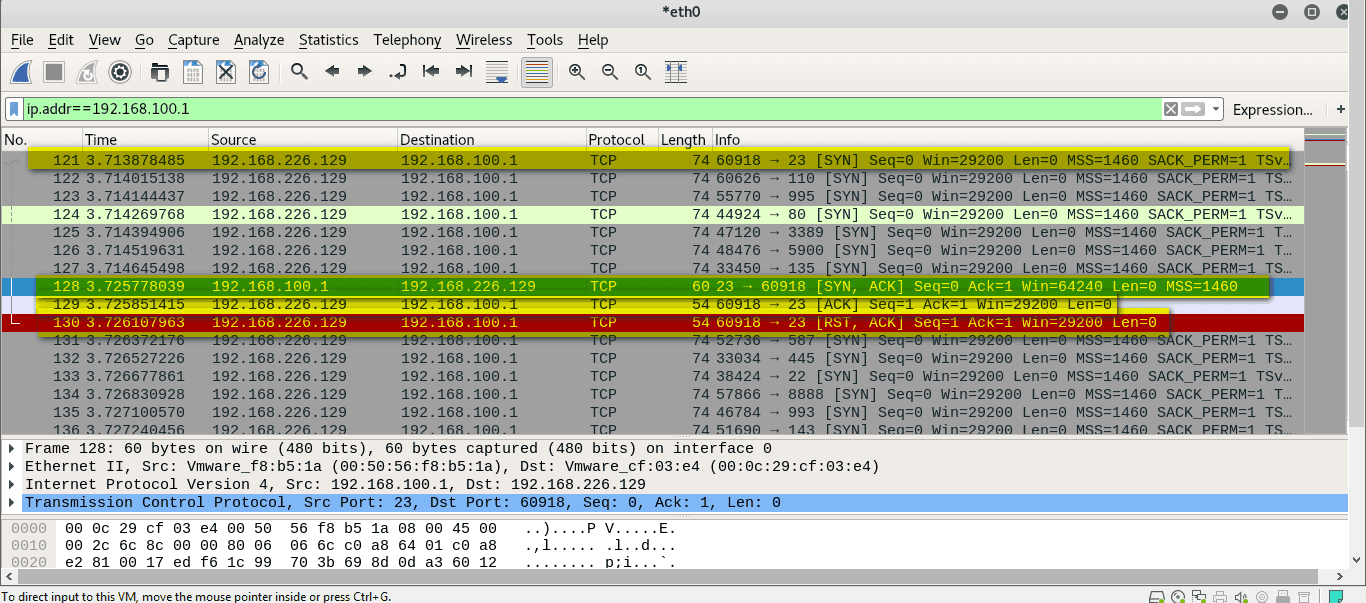1366x603 pixels.
Task: Open the Statistics menu
Action: point(328,40)
